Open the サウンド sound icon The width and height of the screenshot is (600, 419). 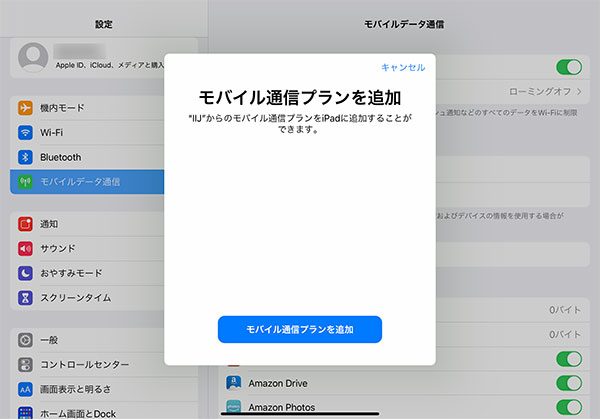(25, 248)
